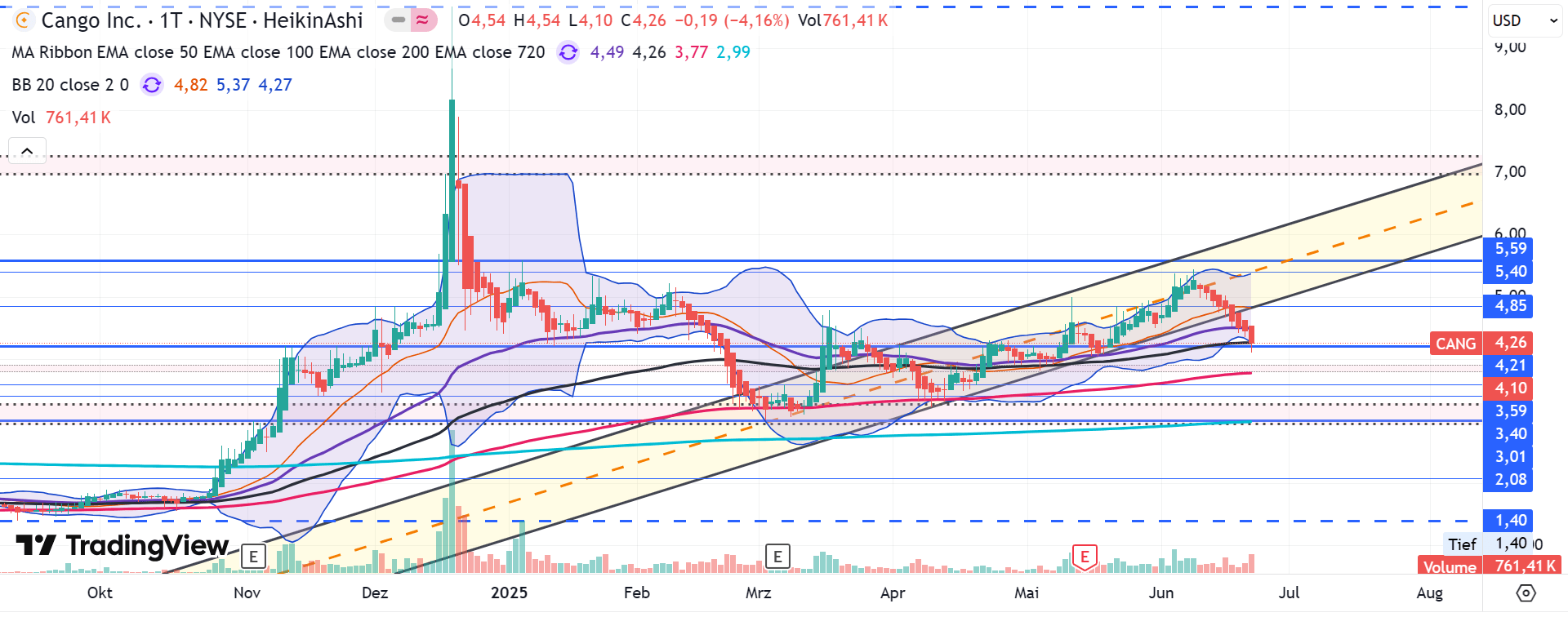
Task: Click the red Volume axis label
Action: tap(1449, 566)
